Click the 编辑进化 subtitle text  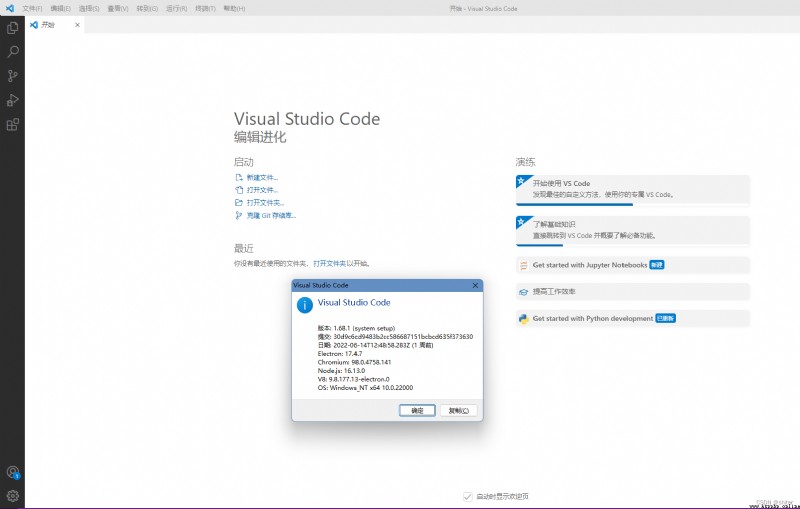(260, 137)
